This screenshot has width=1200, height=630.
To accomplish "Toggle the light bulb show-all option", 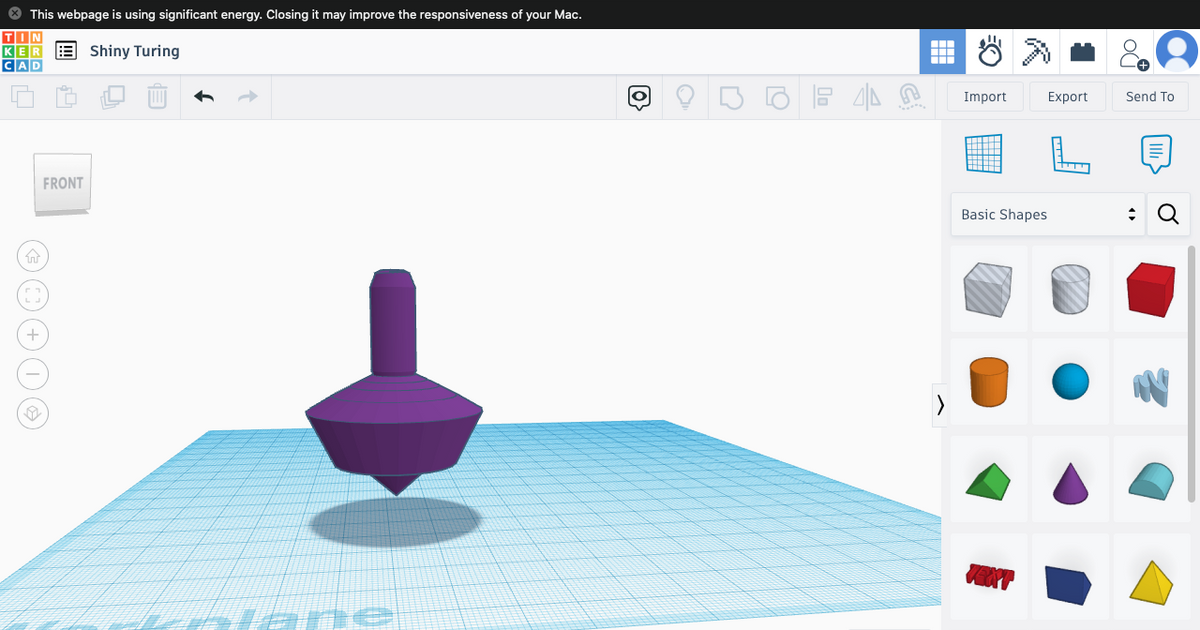I will (x=685, y=96).
